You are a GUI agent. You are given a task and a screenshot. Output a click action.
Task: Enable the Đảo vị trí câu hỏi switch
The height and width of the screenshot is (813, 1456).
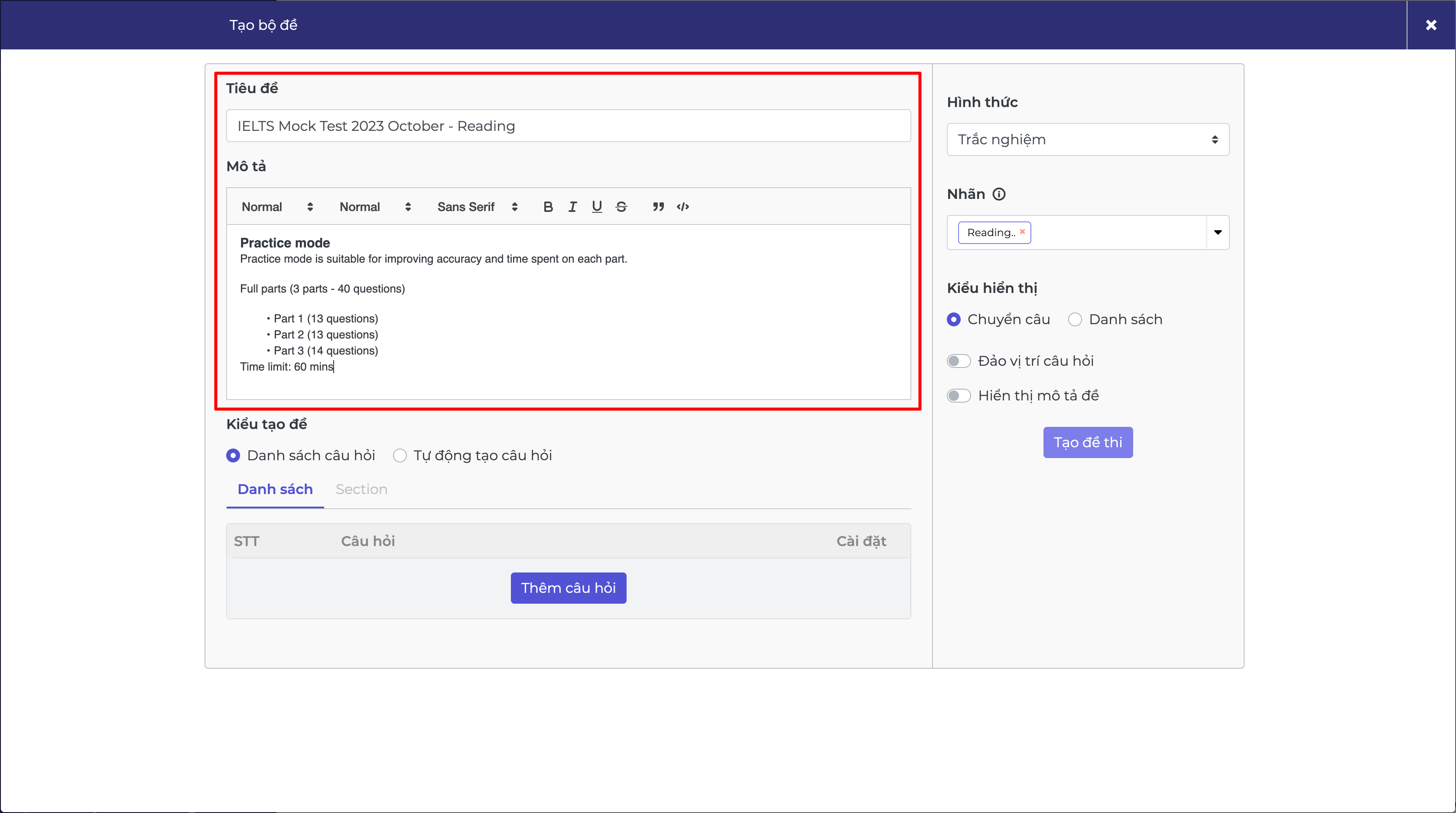(x=959, y=361)
